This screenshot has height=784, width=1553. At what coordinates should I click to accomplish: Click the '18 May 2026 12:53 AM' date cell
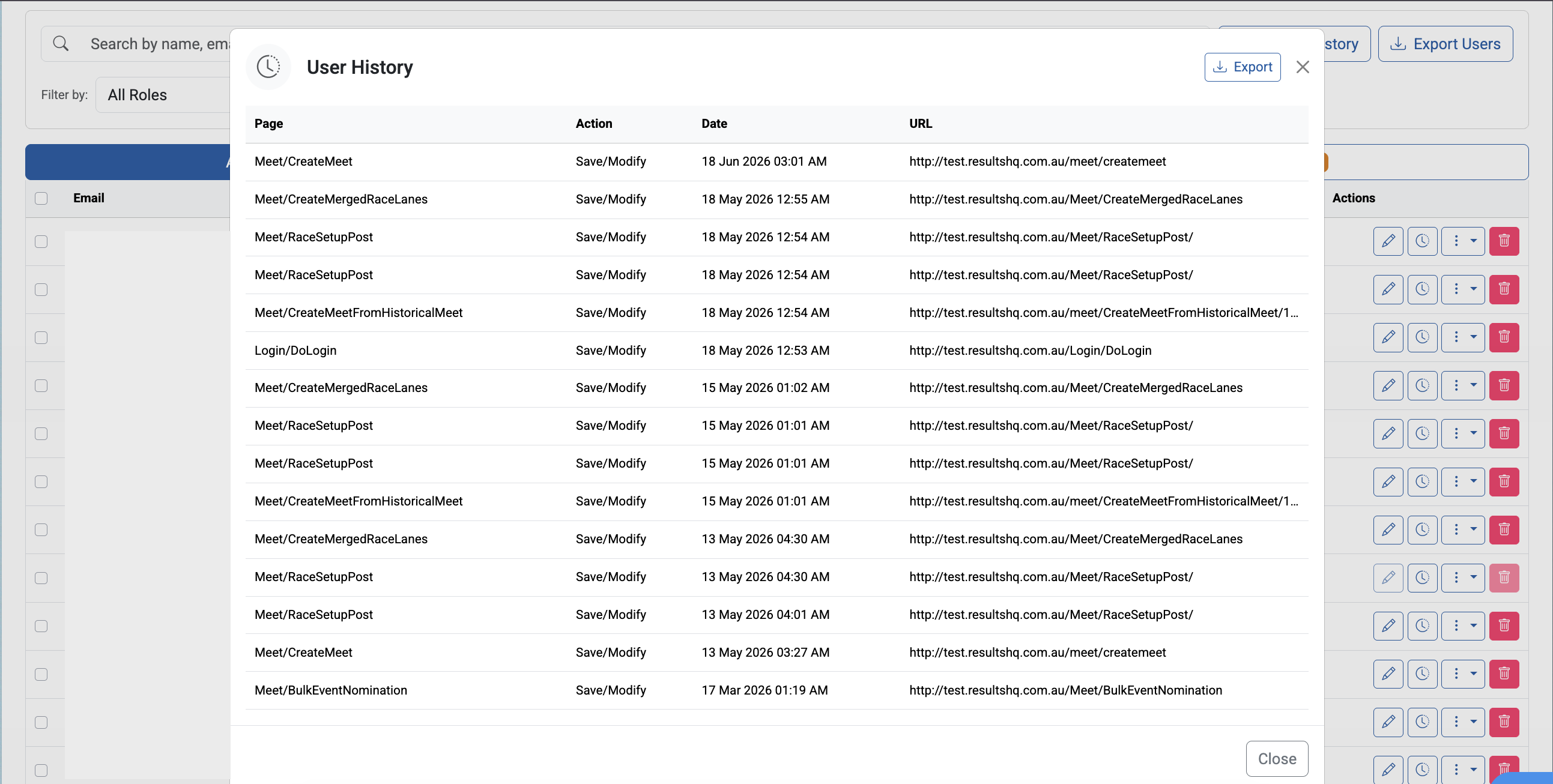[765, 351]
